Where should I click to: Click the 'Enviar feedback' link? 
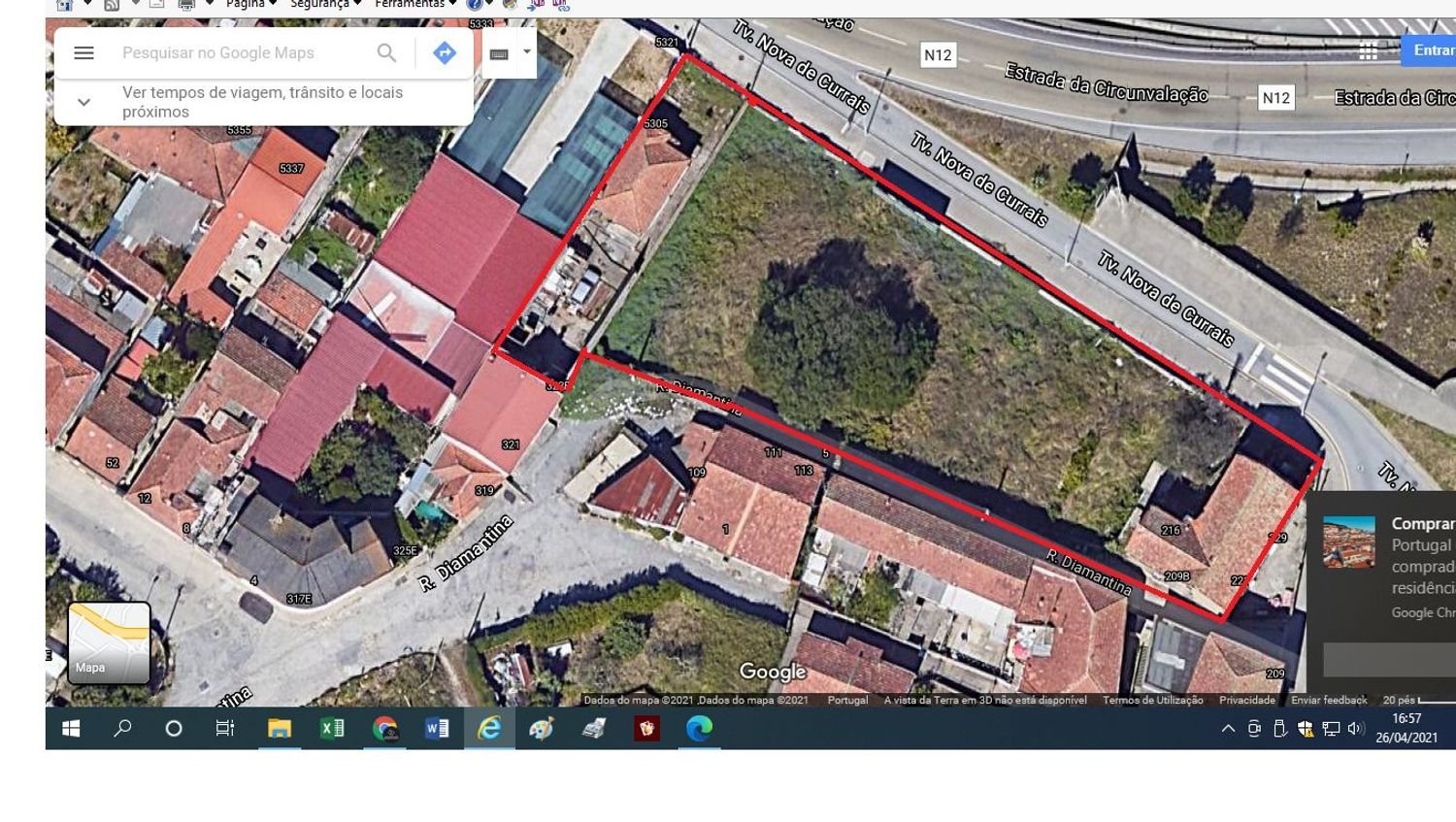(x=1331, y=700)
